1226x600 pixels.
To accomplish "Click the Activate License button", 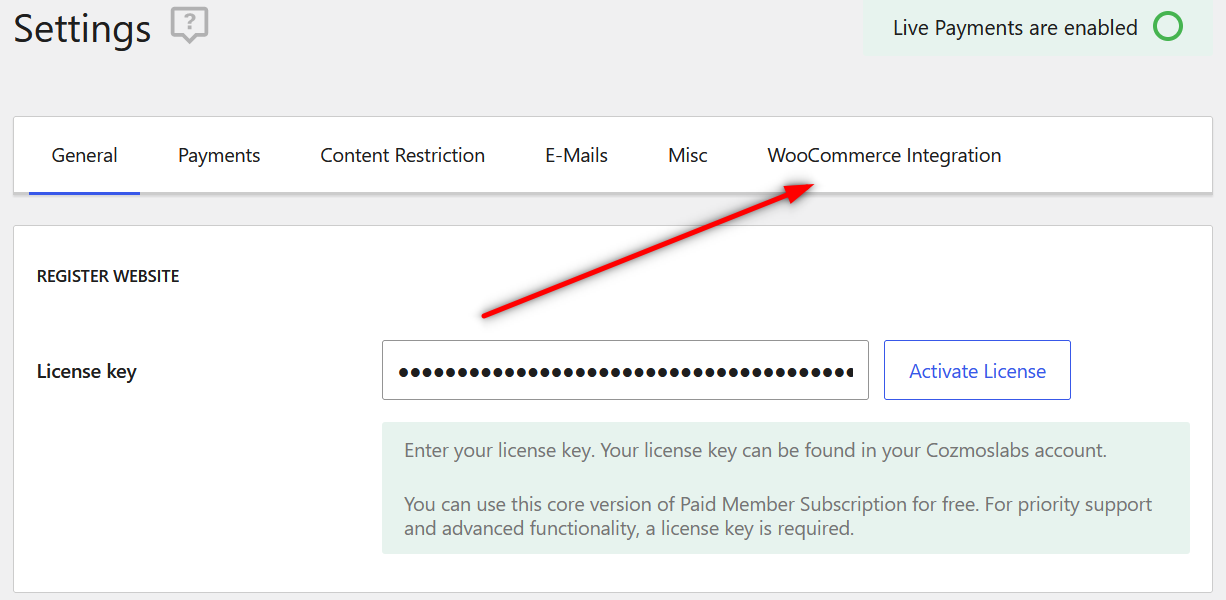I will (977, 370).
